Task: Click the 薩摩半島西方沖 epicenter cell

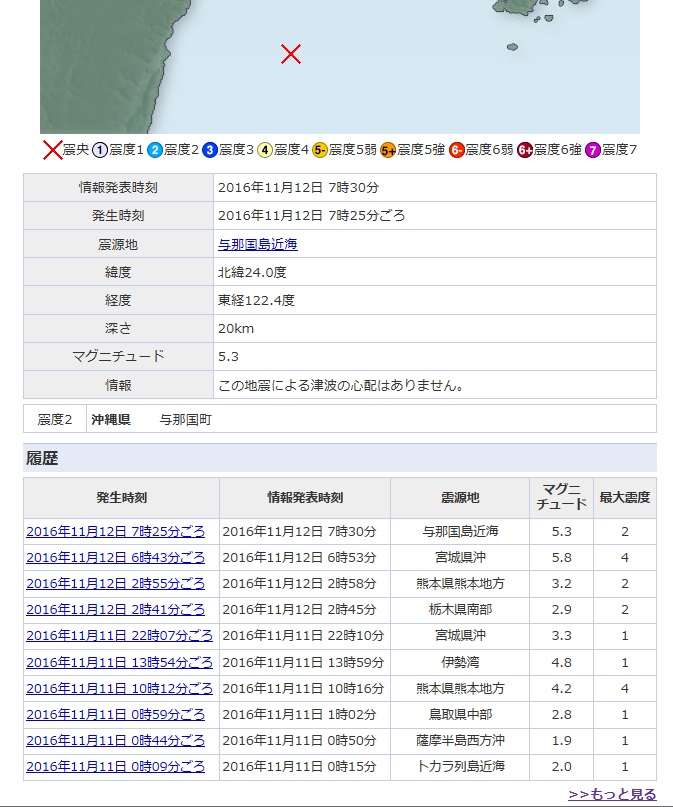Action: coord(460,740)
